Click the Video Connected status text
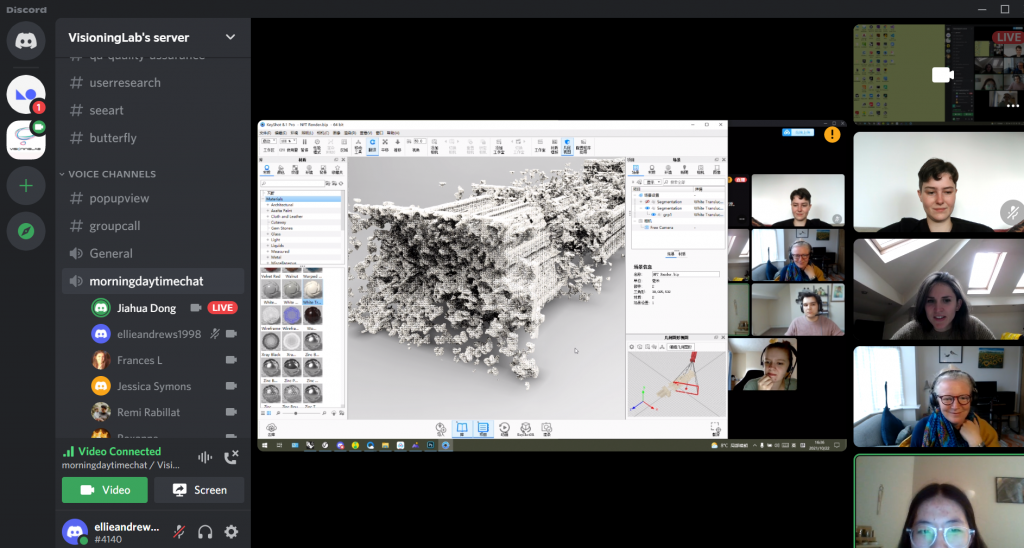This screenshot has height=548, width=1024. point(120,451)
